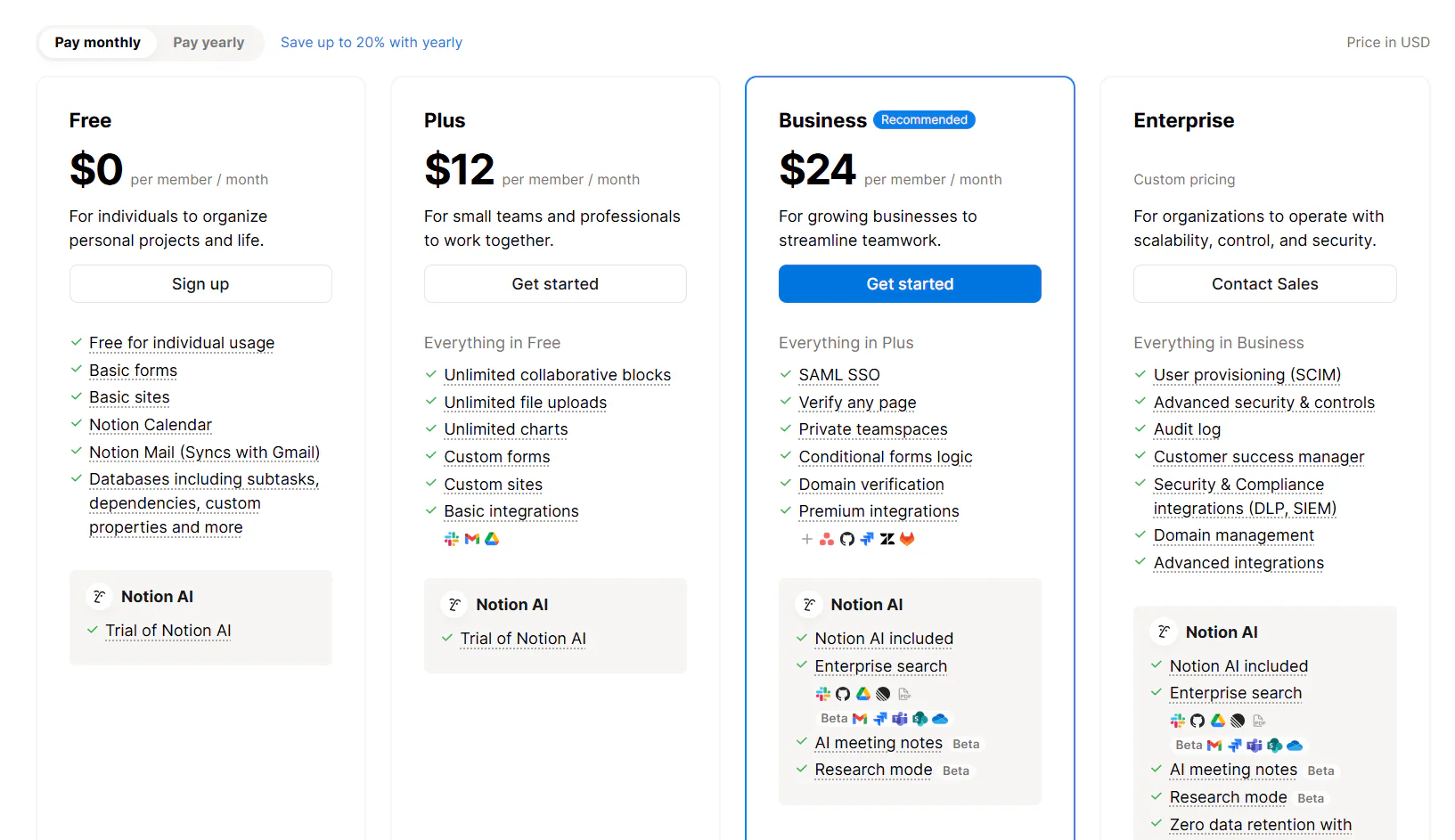
Task: Click Custom forms feature in Plus
Action: coord(497,457)
